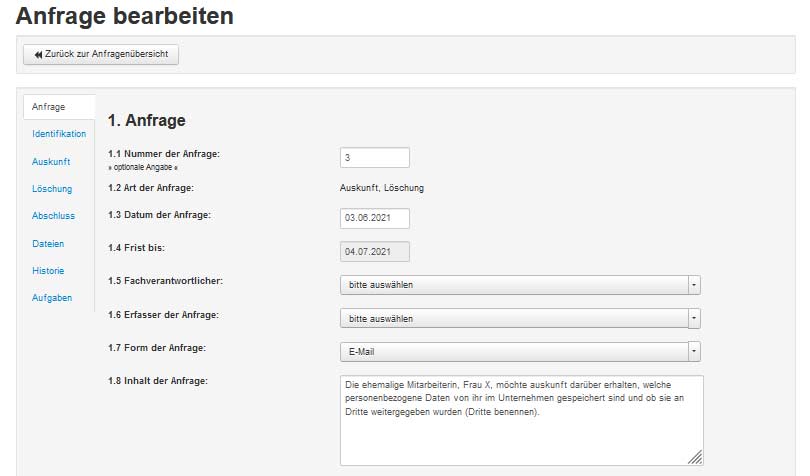Open the Dateien tab
The width and height of the screenshot is (810, 476).
tap(48, 243)
